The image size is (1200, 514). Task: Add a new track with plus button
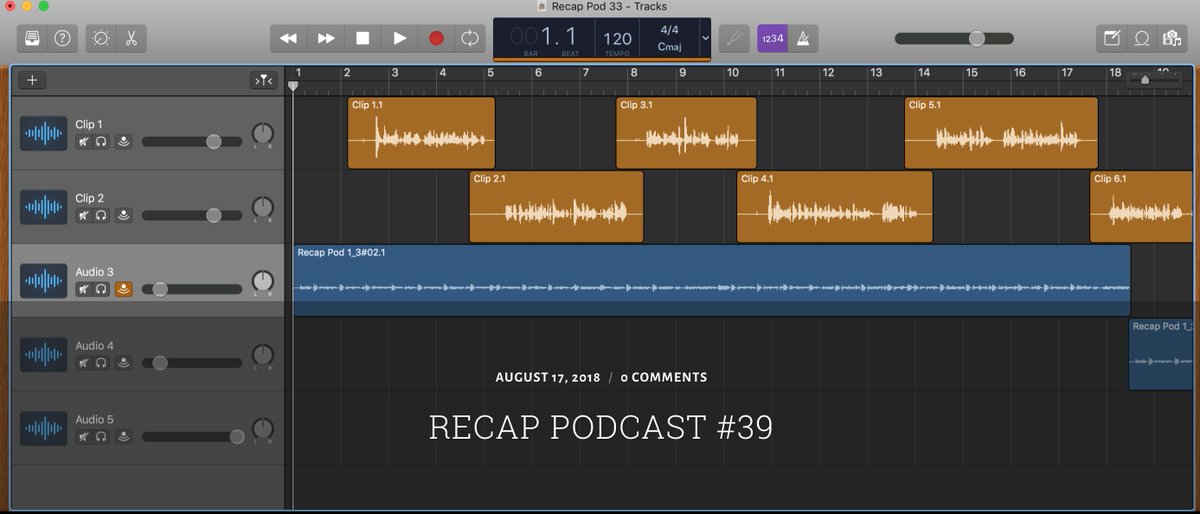(33, 81)
